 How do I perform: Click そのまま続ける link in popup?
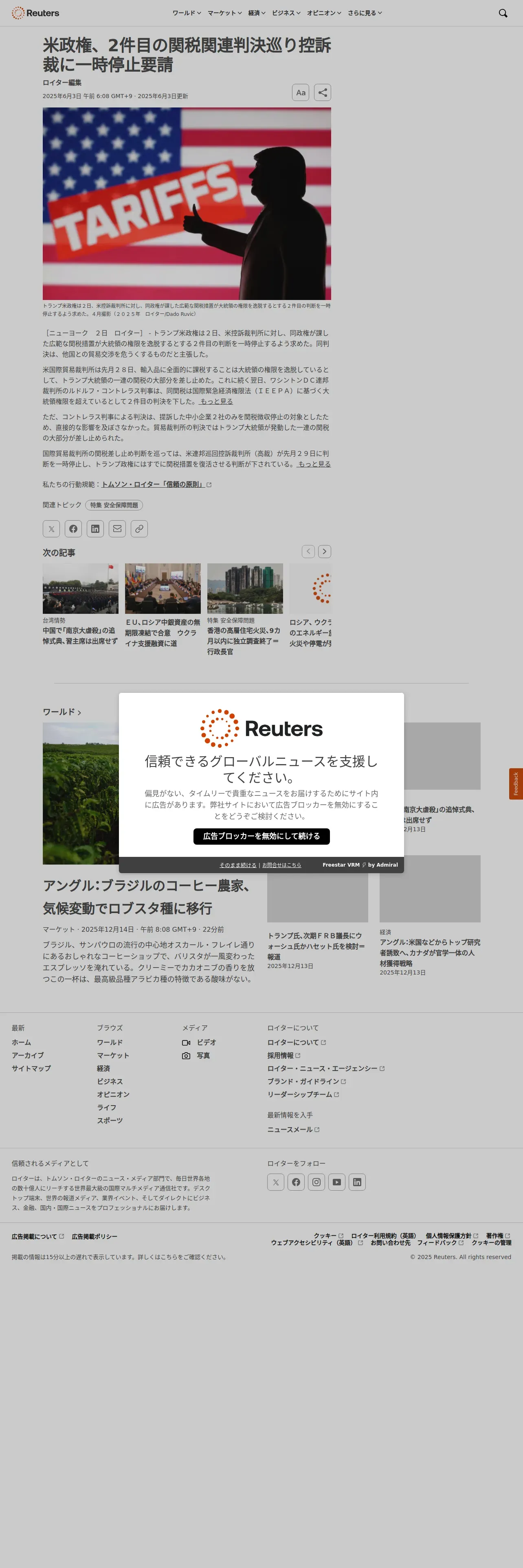pyautogui.click(x=238, y=865)
